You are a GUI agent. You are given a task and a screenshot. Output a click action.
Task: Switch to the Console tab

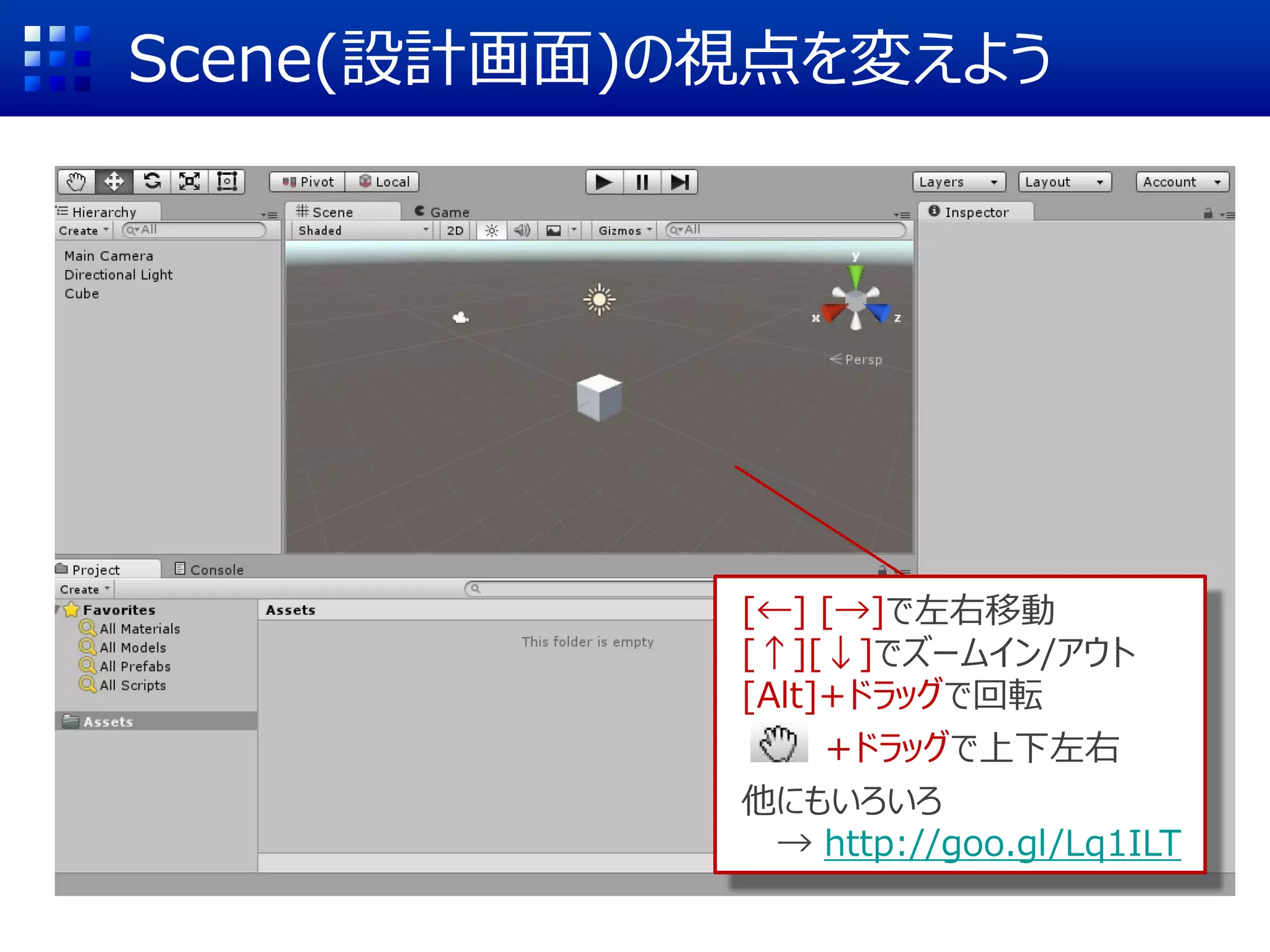[x=209, y=570]
